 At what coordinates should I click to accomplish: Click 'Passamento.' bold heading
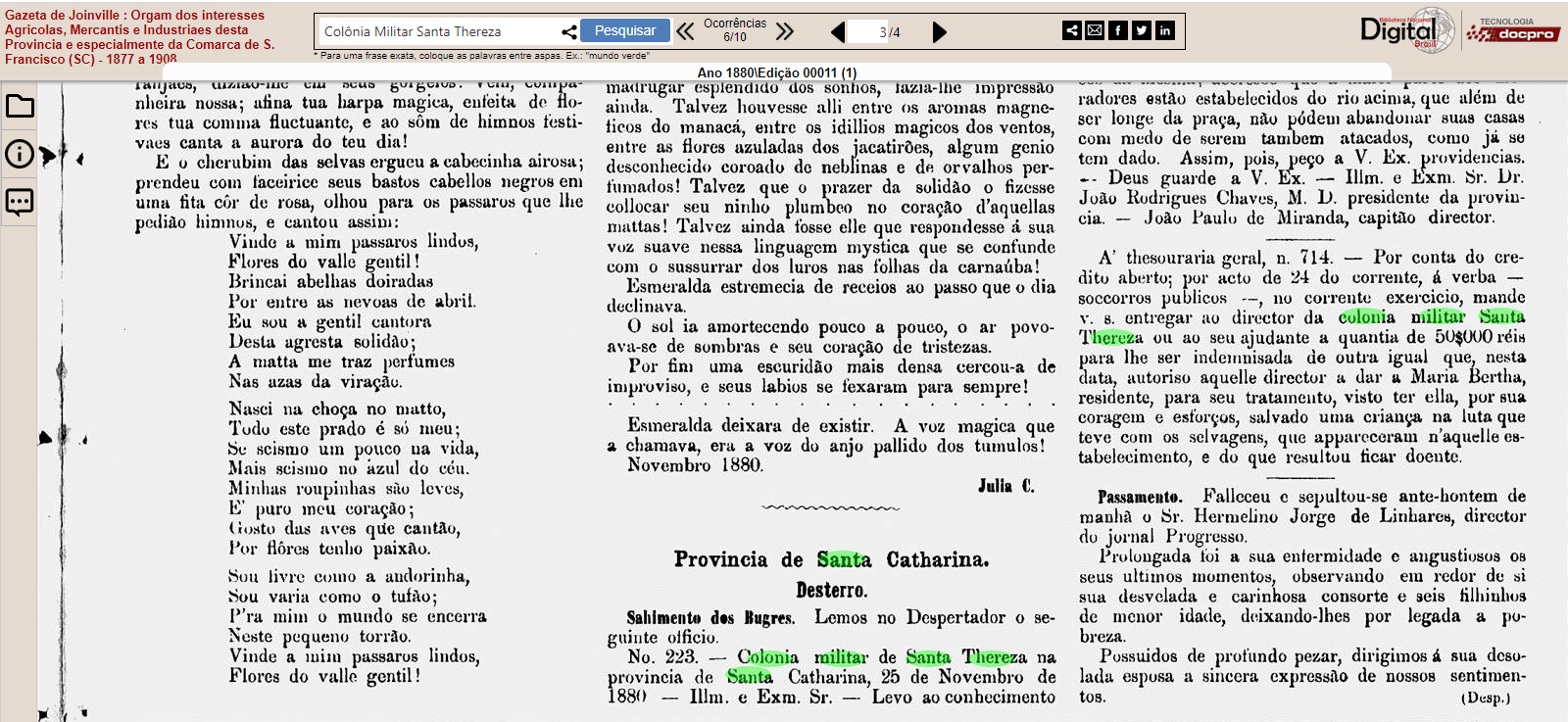[1140, 497]
